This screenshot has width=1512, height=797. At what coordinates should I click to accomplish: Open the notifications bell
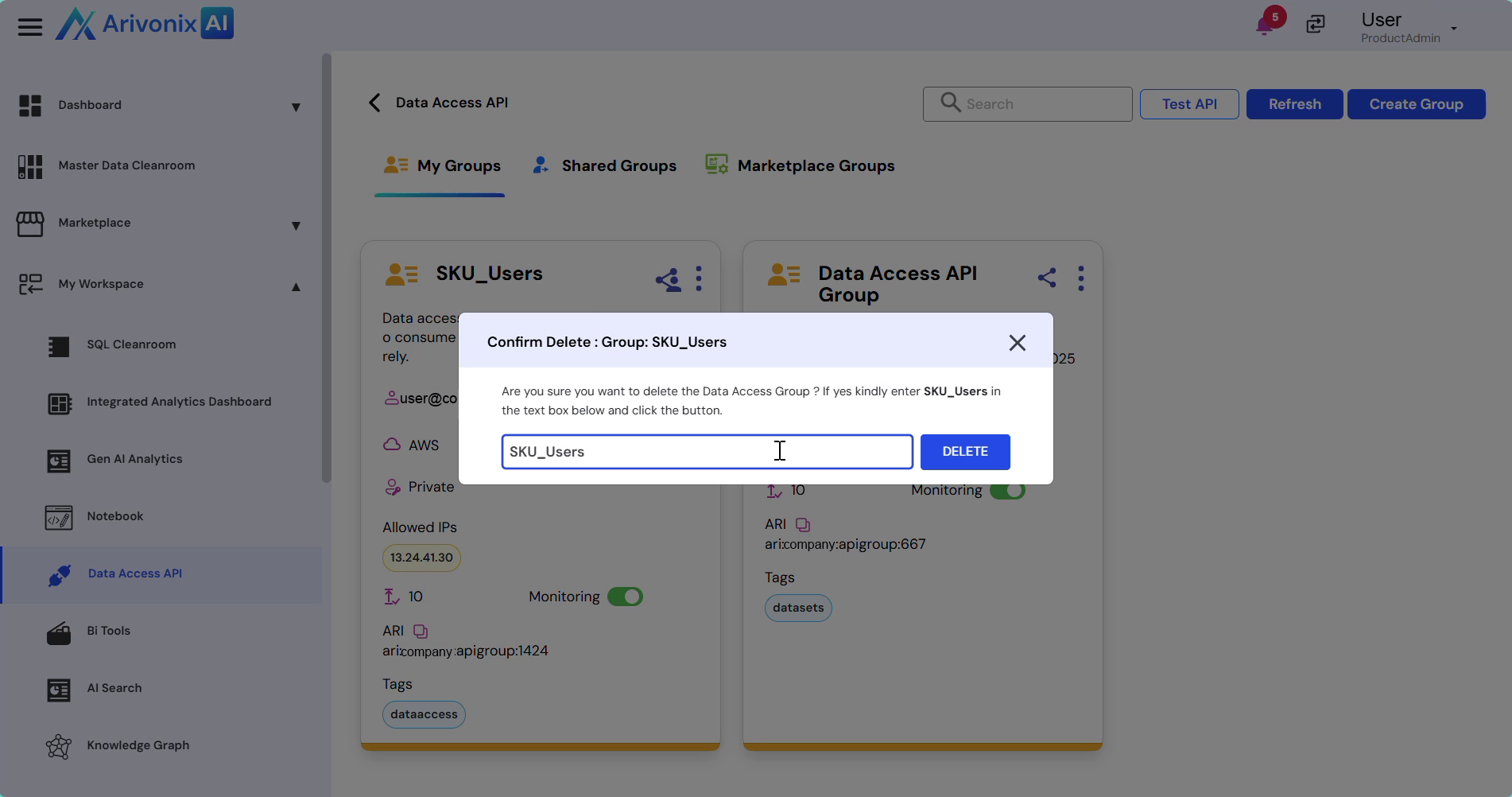pyautogui.click(x=1264, y=25)
